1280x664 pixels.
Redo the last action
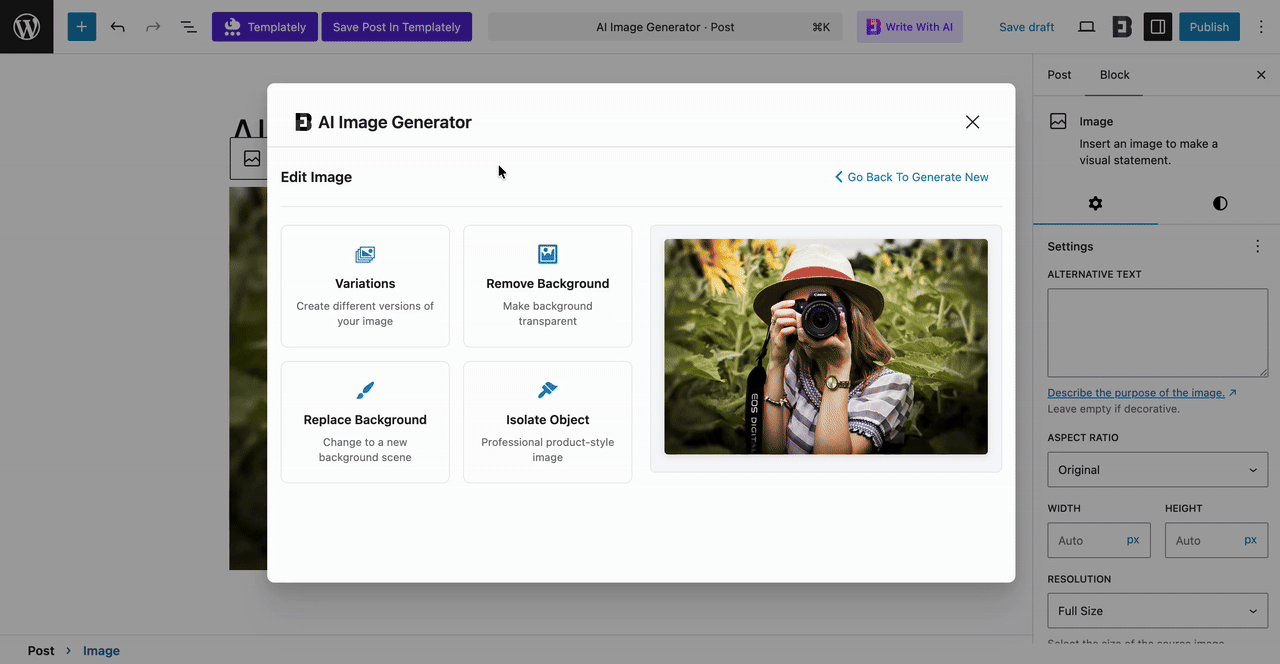[153, 27]
